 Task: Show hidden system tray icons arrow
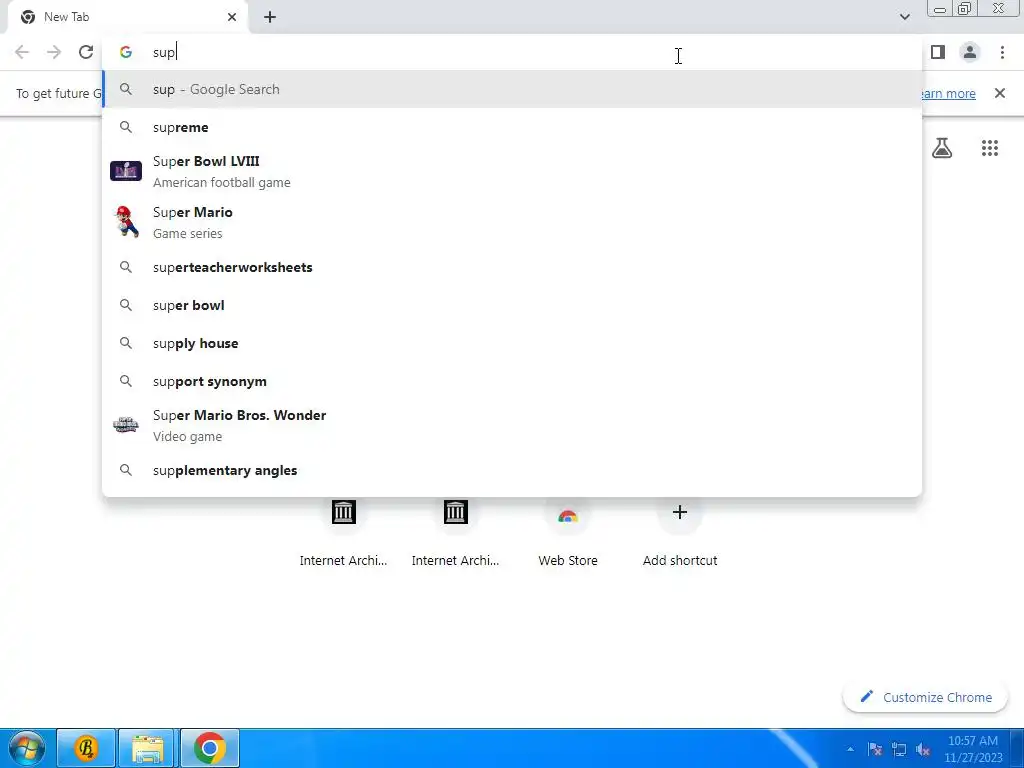point(850,749)
